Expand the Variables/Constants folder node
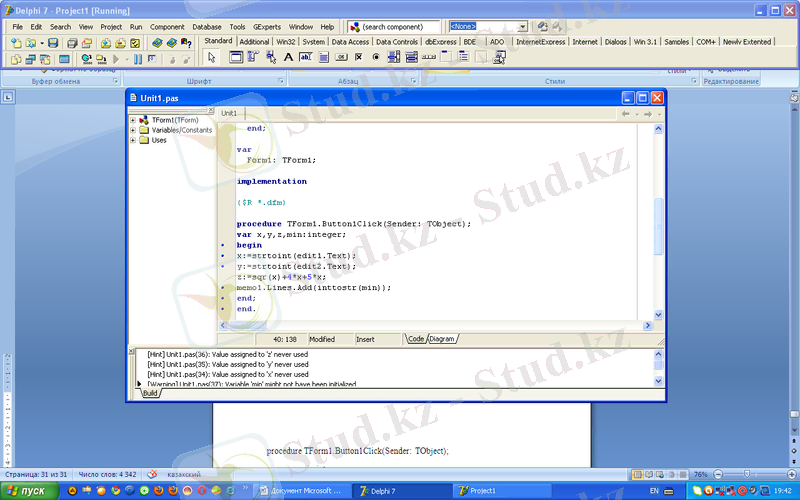 [x=133, y=130]
